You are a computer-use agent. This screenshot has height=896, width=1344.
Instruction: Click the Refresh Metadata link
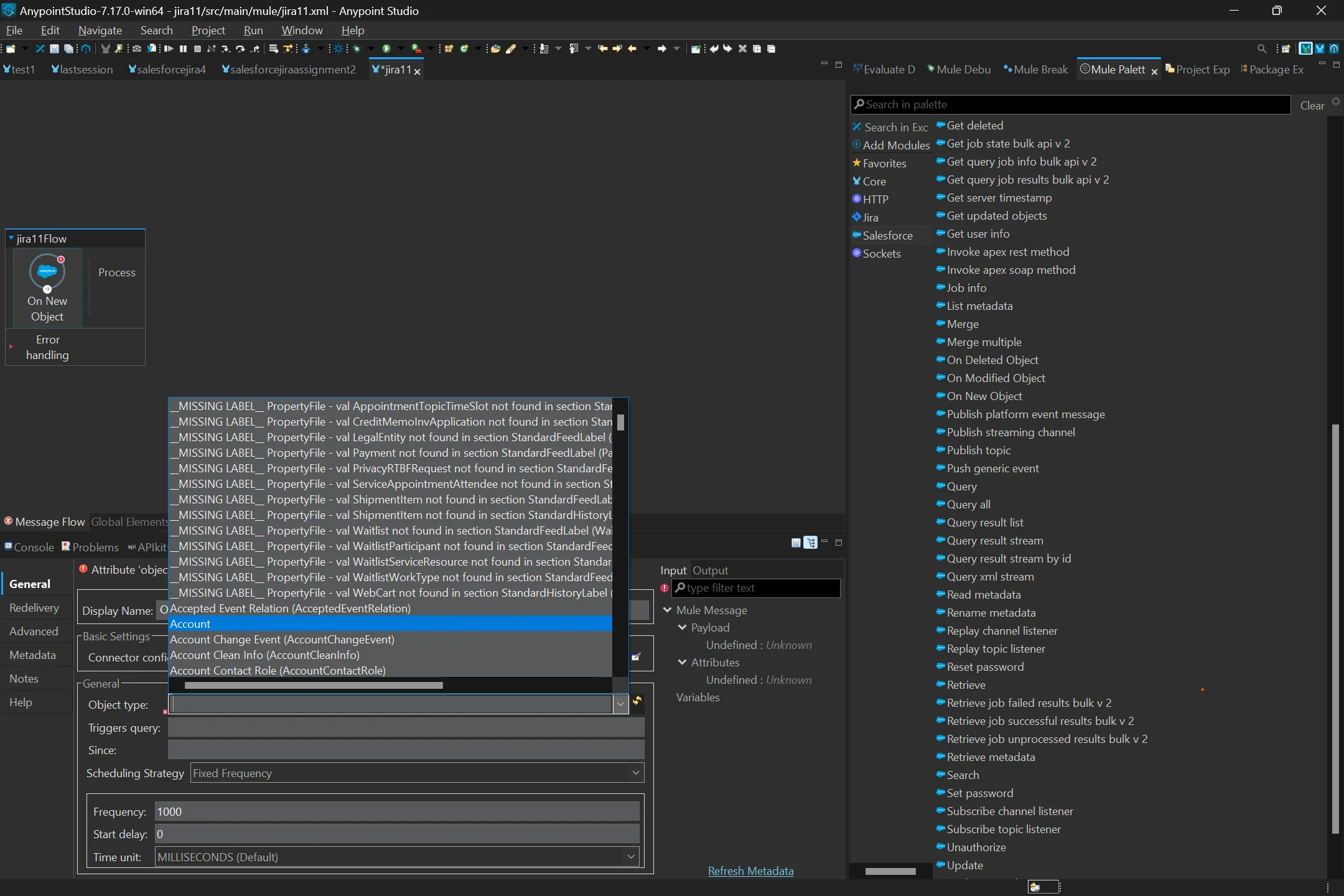[x=750, y=870]
